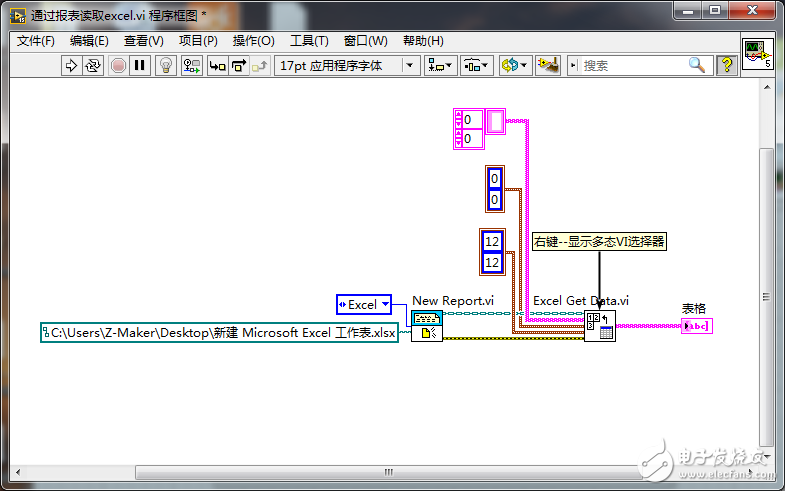This screenshot has width=785, height=491.
Task: Open Context Help question mark button
Action: [x=727, y=66]
